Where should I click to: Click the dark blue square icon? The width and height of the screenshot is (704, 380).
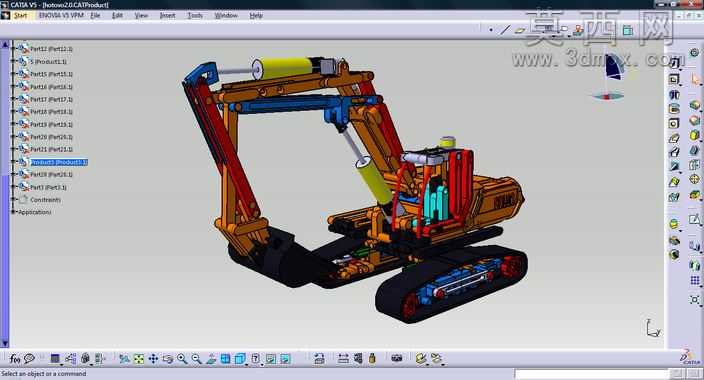55,358
